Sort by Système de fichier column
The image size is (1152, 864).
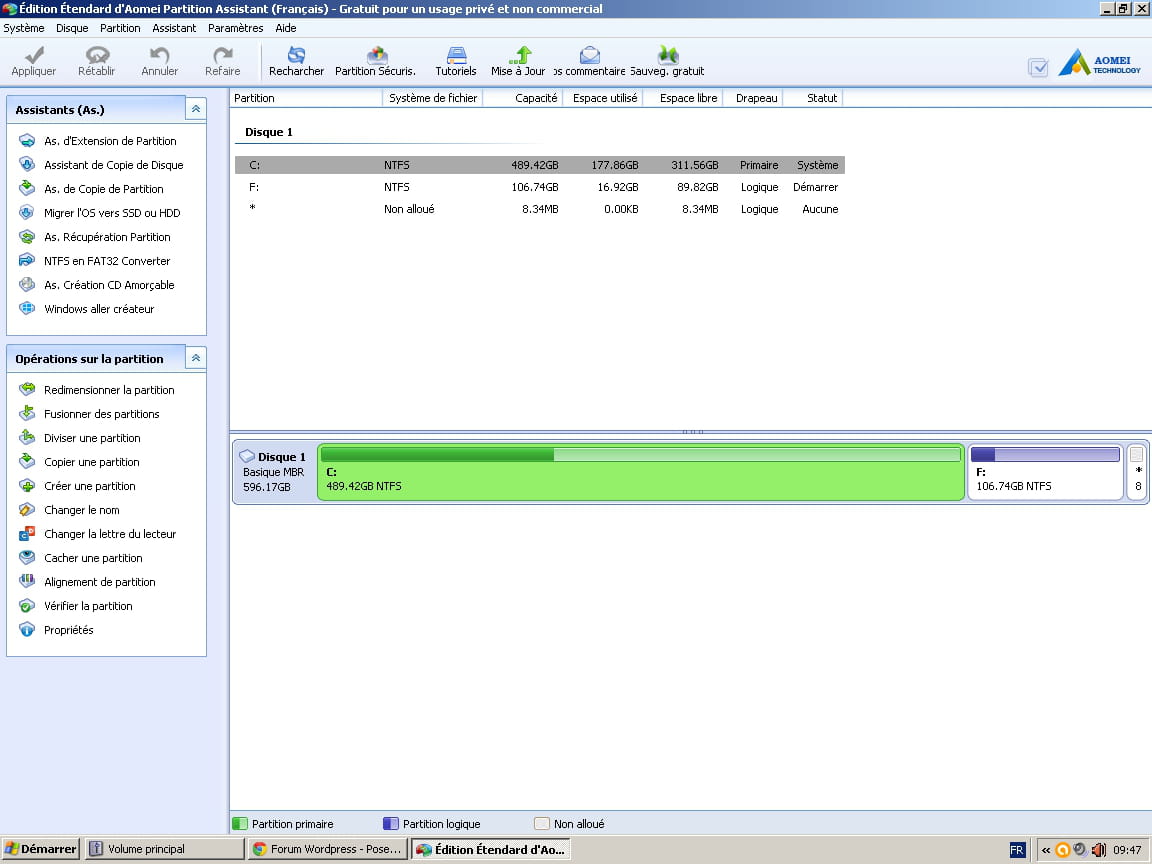point(433,98)
